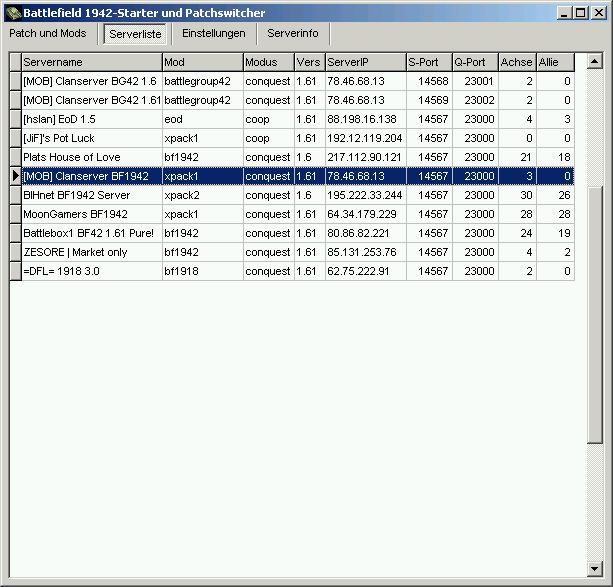
Task: Switch to the Serverliste tab
Action: [135, 34]
